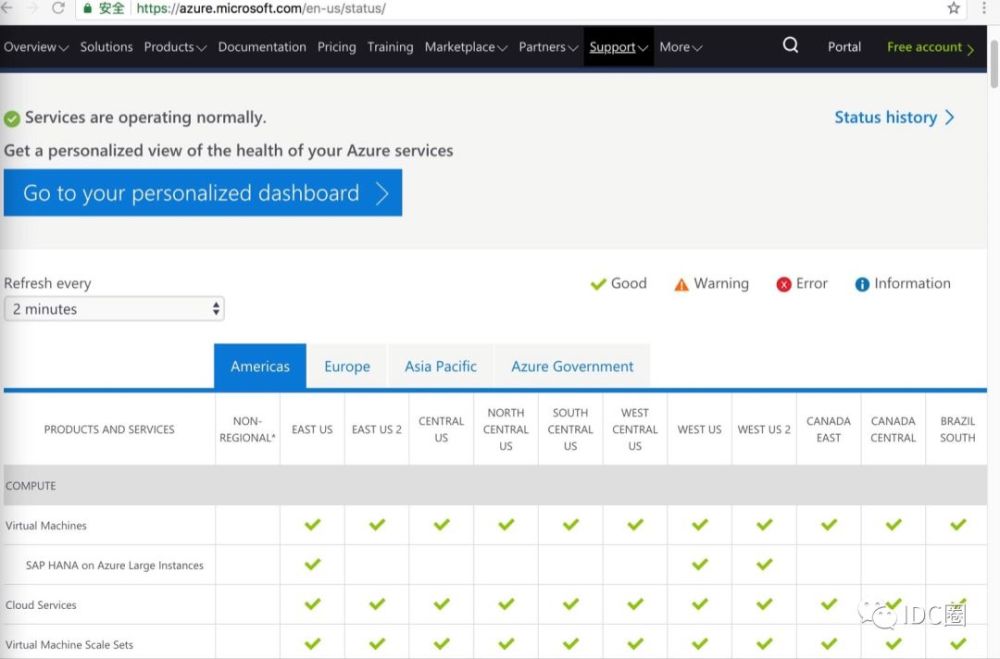
Task: Click the Cloud Services row label
Action: pos(41,605)
